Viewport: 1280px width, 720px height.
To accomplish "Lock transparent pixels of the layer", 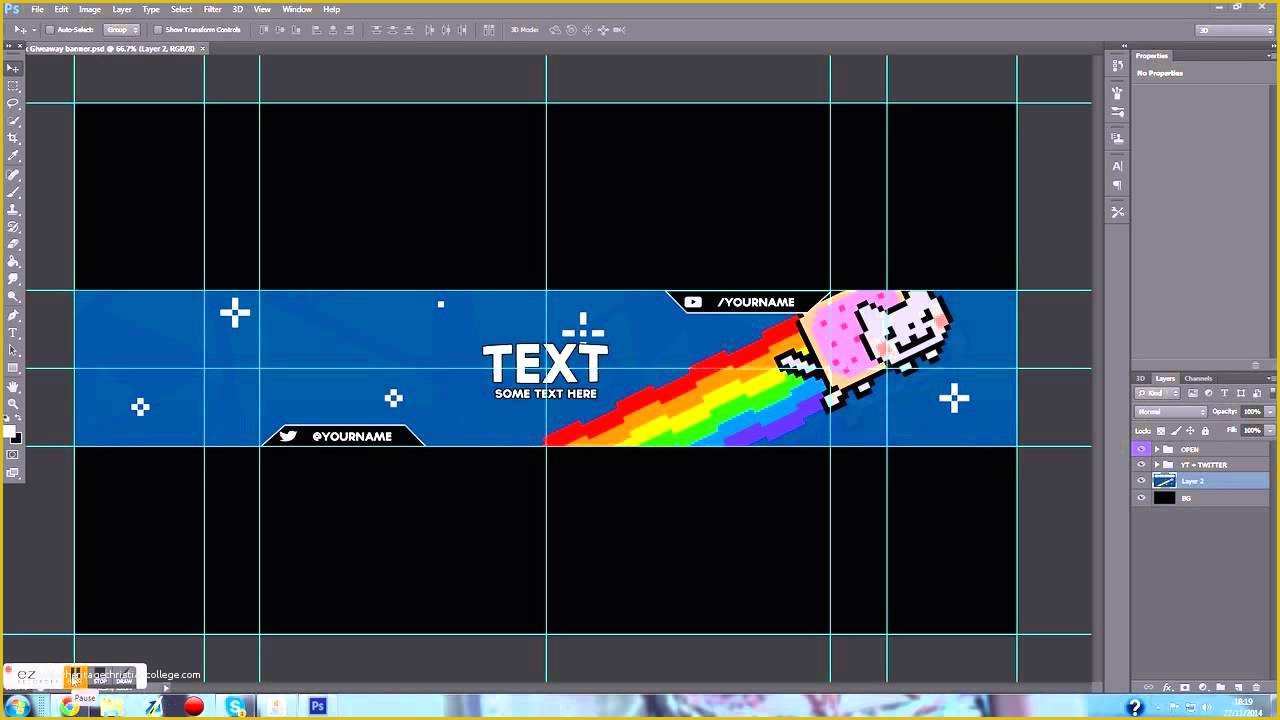I will coord(1161,431).
